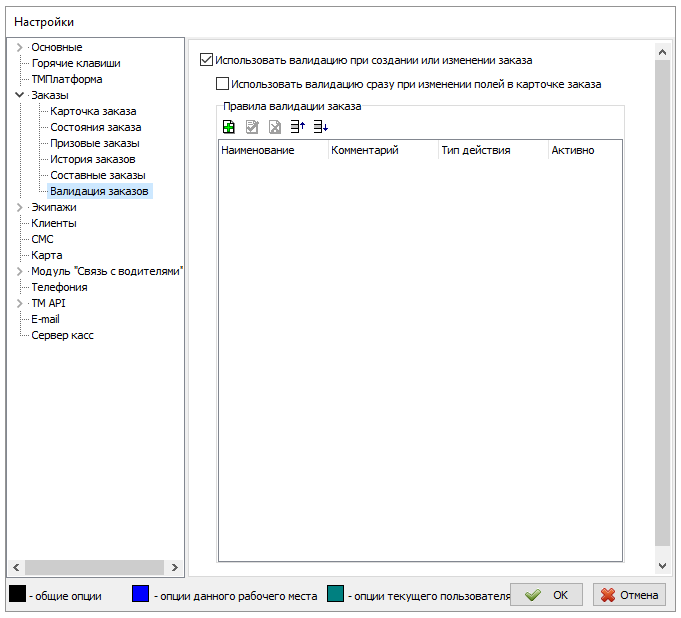
Task: Open the Горячие клавиши settings section
Action: point(76,63)
